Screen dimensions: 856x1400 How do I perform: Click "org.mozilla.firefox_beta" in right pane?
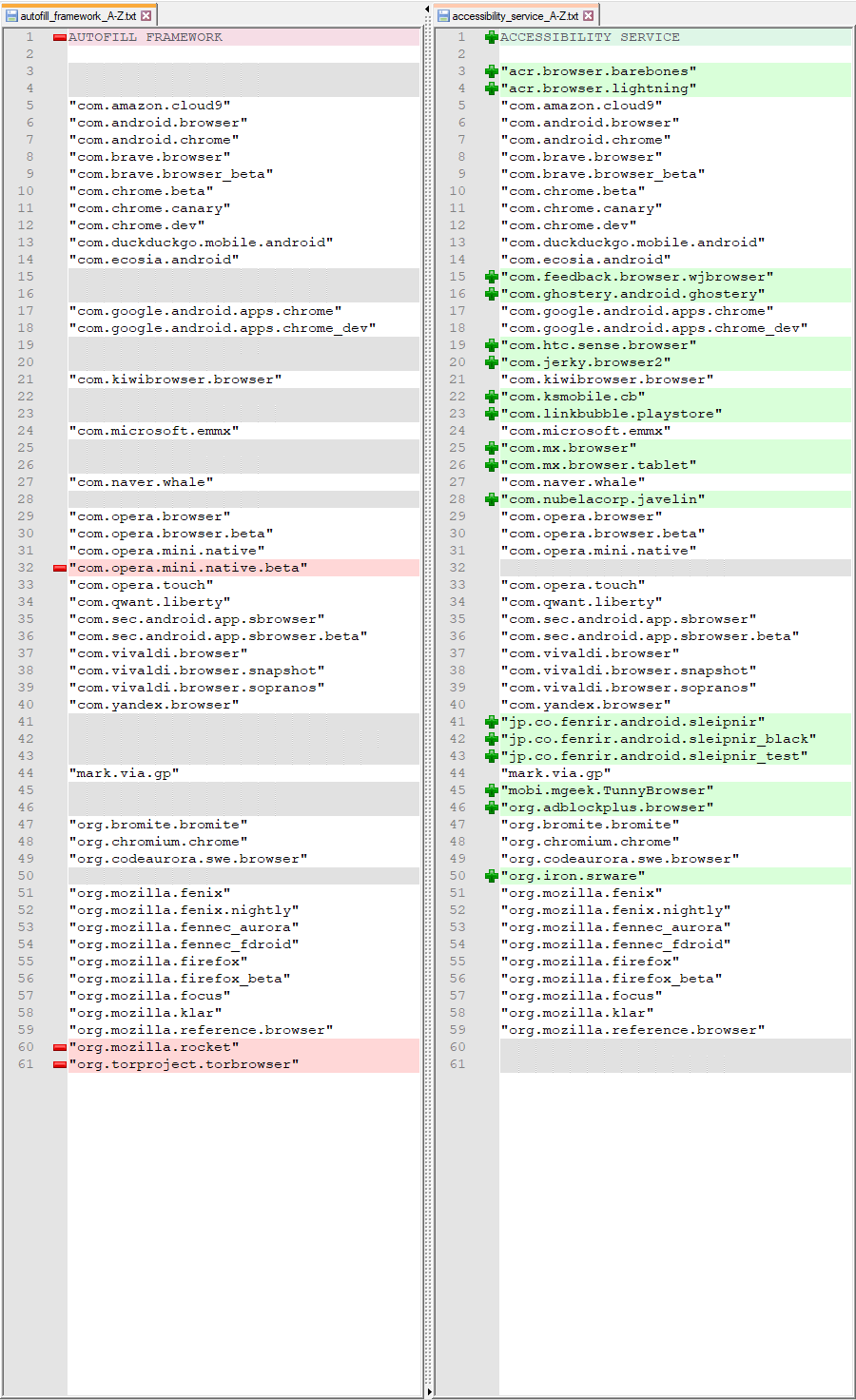[612, 979]
